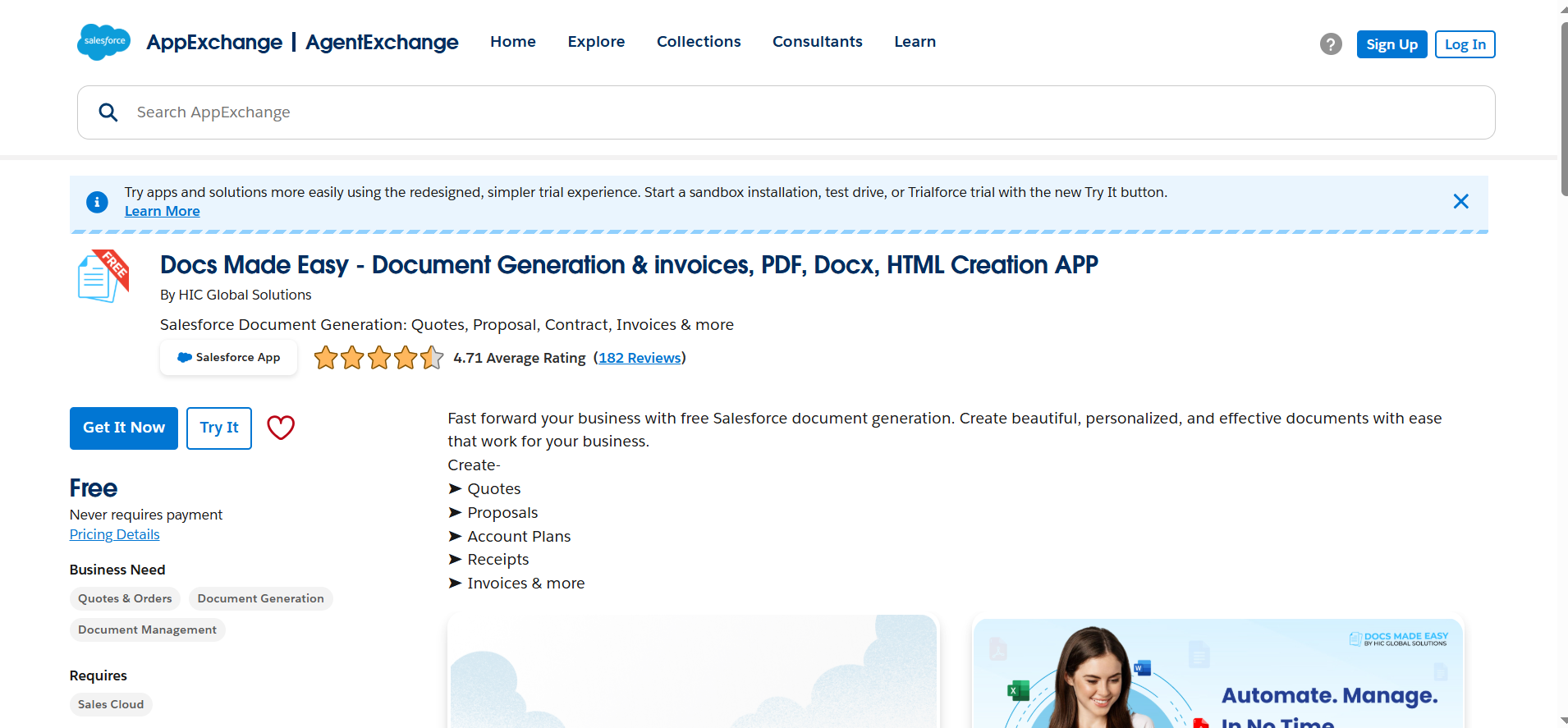The image size is (1568, 728).
Task: Click the 4.71 Average Rating text
Action: point(520,358)
